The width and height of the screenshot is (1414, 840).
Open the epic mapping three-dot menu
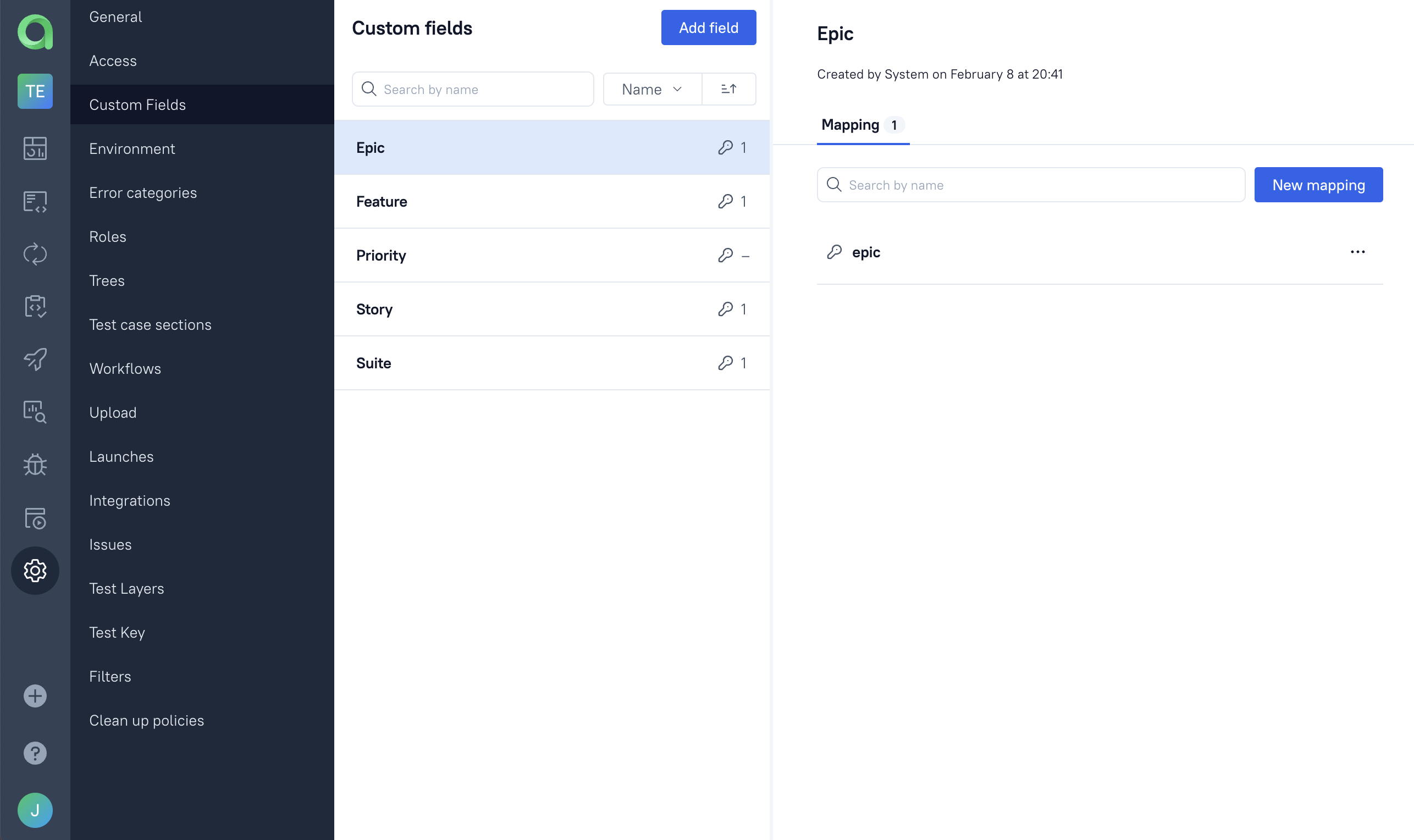pos(1357,252)
